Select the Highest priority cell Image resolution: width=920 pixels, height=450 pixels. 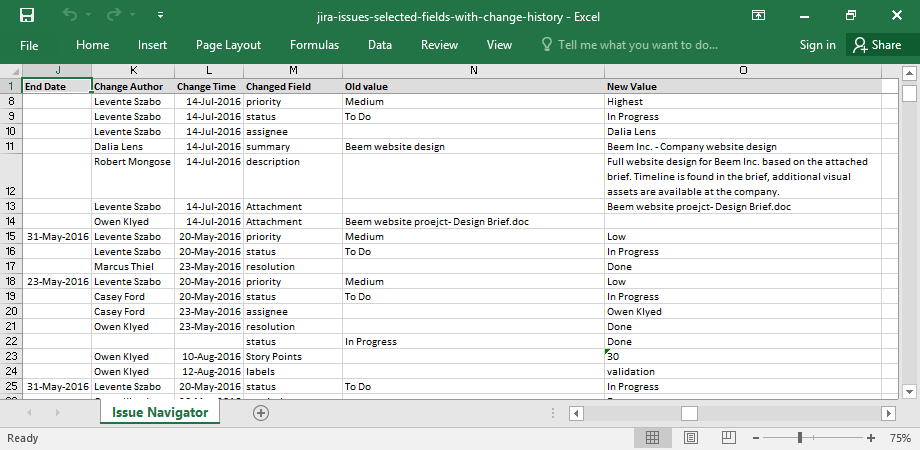(x=743, y=101)
